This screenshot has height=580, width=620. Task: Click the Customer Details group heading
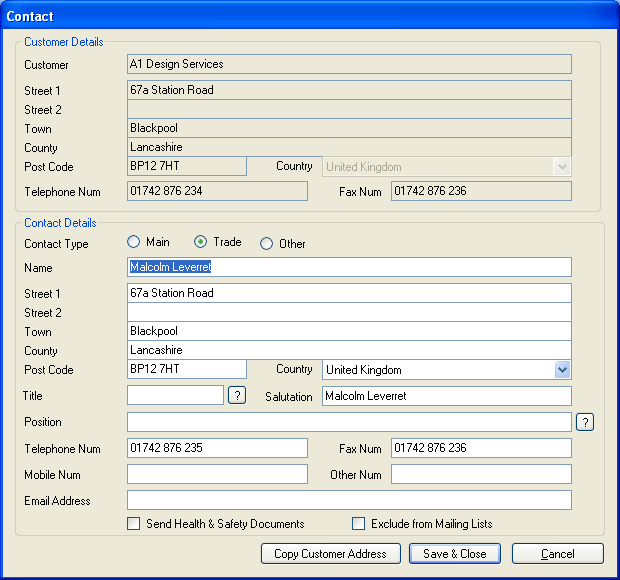pyautogui.click(x=64, y=42)
